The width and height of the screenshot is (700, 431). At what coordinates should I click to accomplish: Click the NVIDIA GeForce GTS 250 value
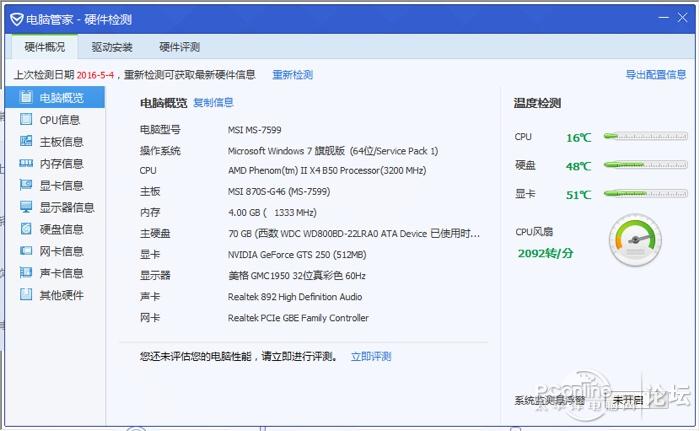[x=297, y=255]
